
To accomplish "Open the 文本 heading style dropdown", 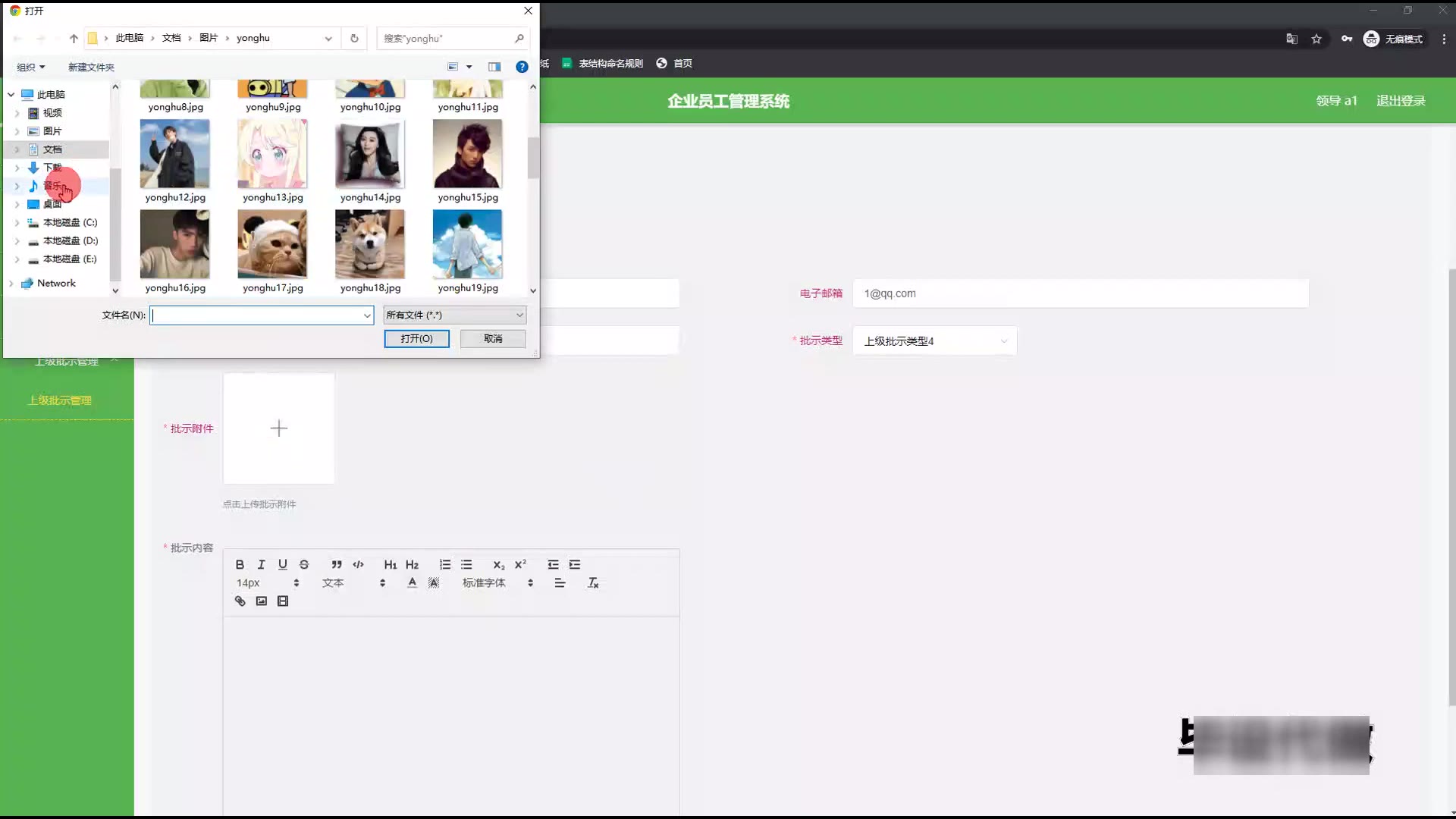I will [x=353, y=582].
